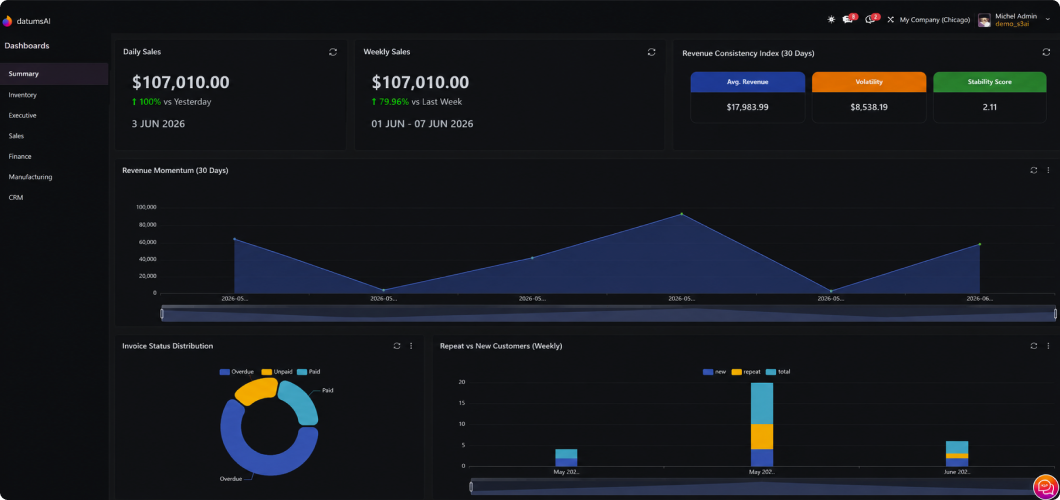
Task: Click the 3 JUN 2026 date
Action: tap(158, 124)
